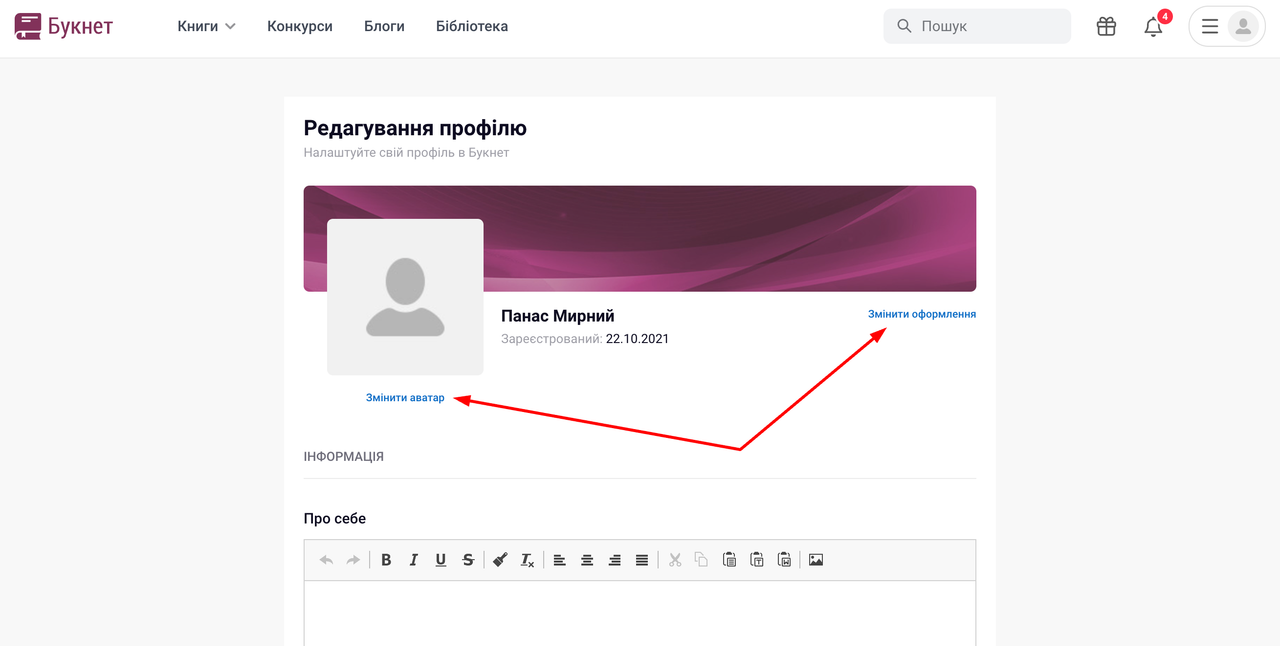
Task: Click the Пошук search field
Action: pos(977,26)
